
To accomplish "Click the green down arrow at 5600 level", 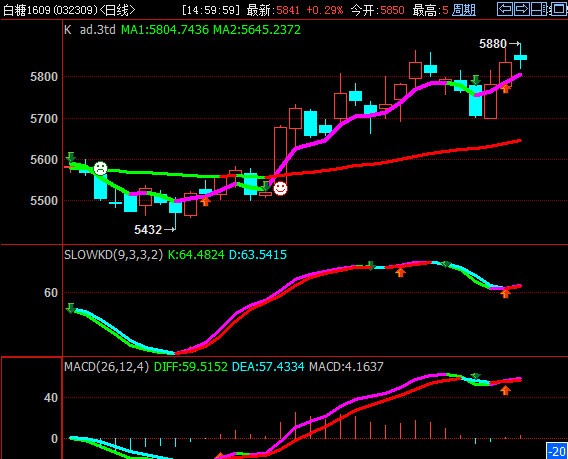I will [x=71, y=157].
